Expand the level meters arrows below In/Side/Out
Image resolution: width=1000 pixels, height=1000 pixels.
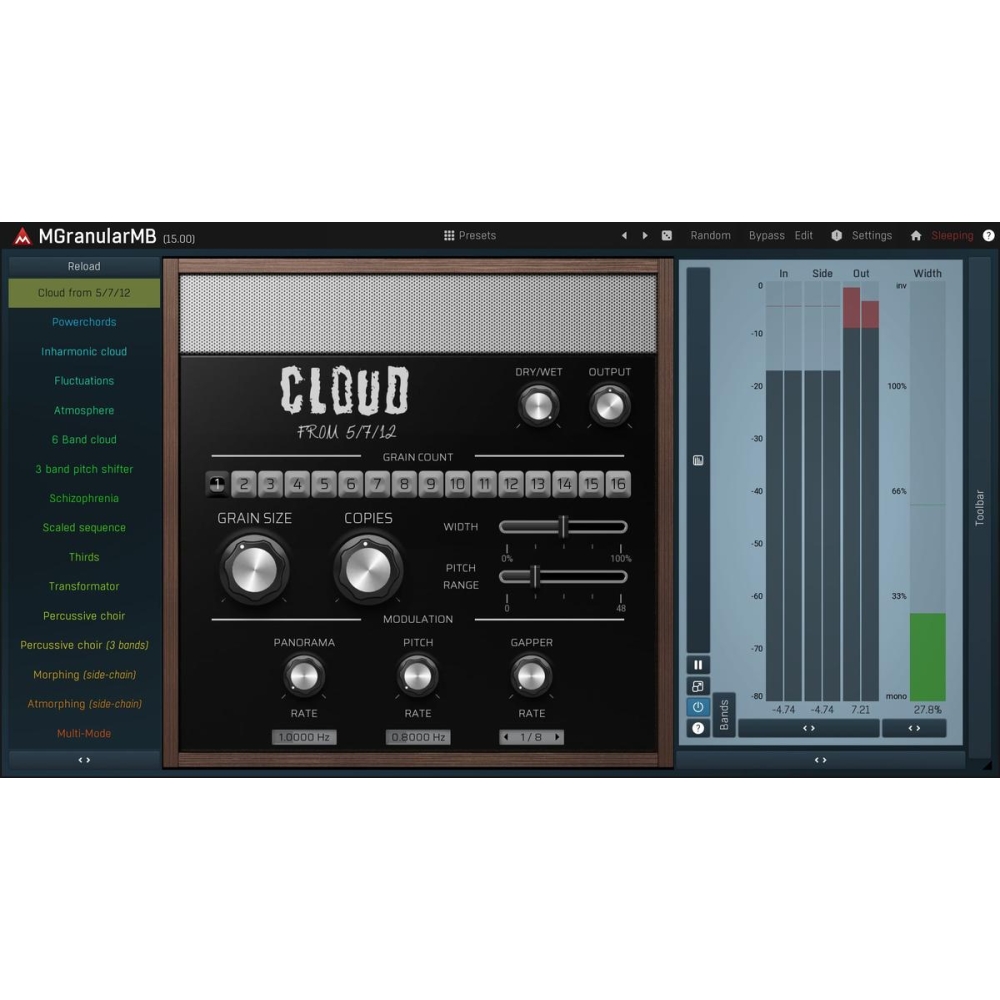pos(809,728)
